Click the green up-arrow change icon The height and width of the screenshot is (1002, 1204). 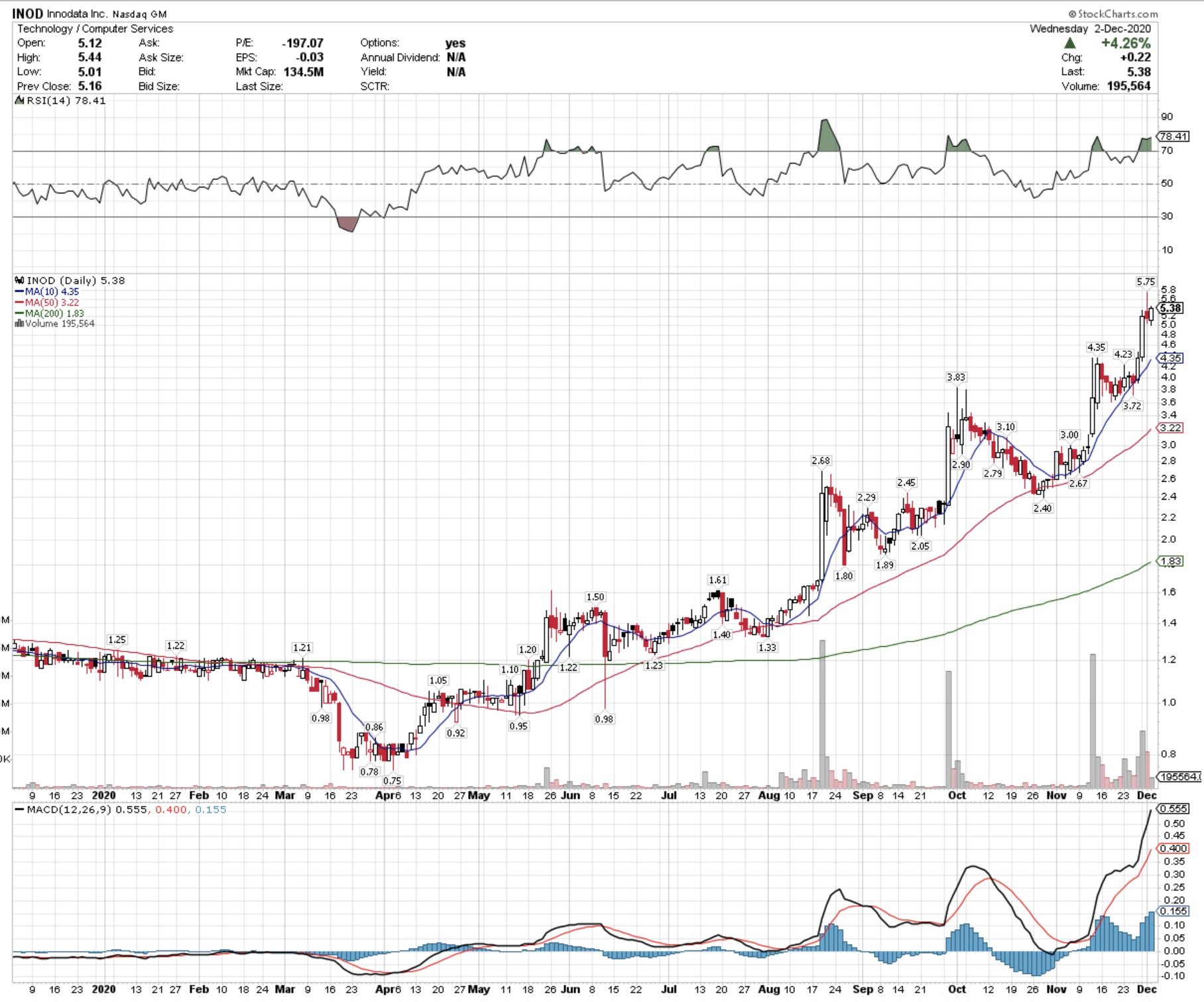tap(1069, 43)
